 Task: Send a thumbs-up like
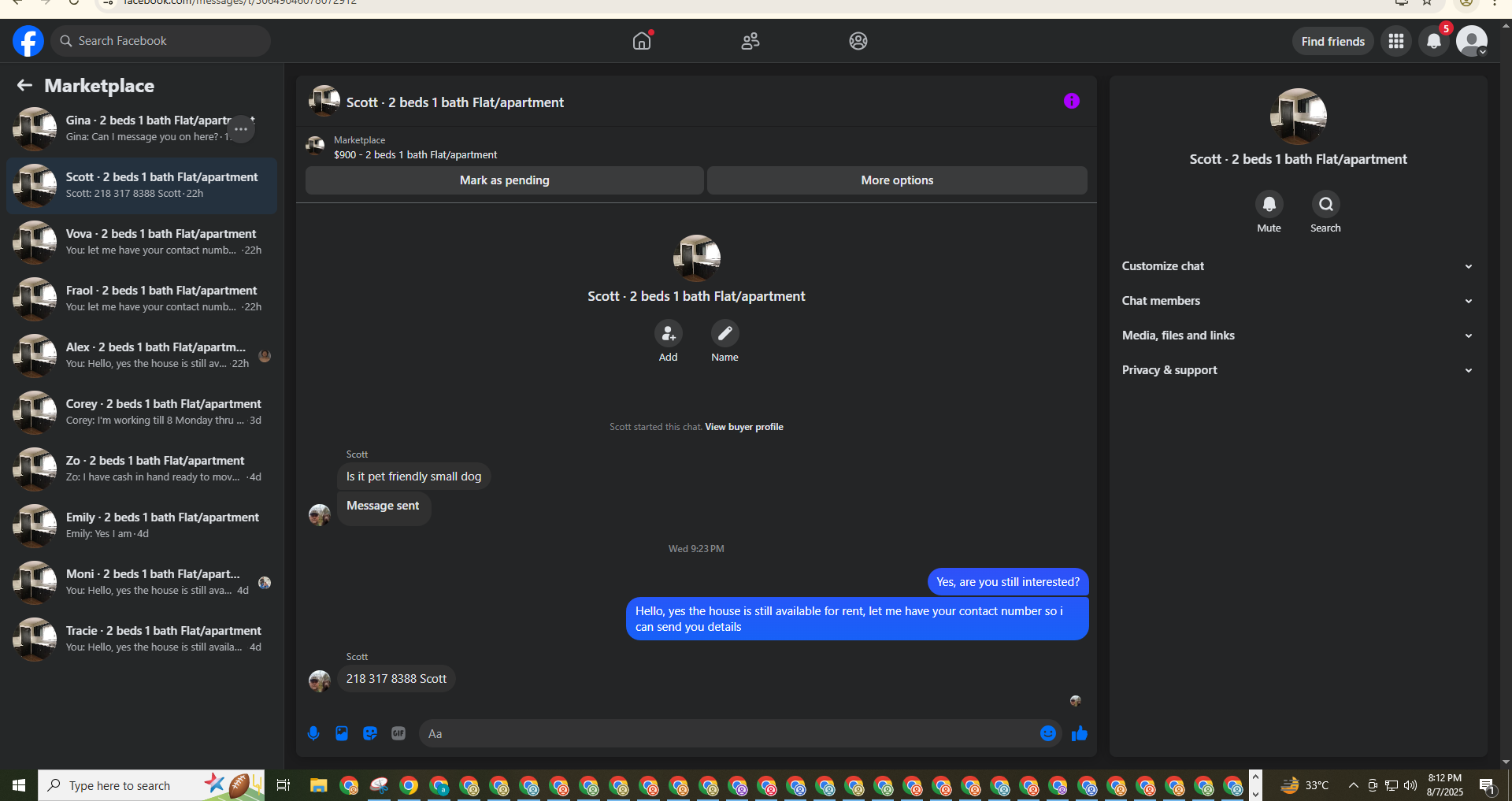click(x=1080, y=733)
